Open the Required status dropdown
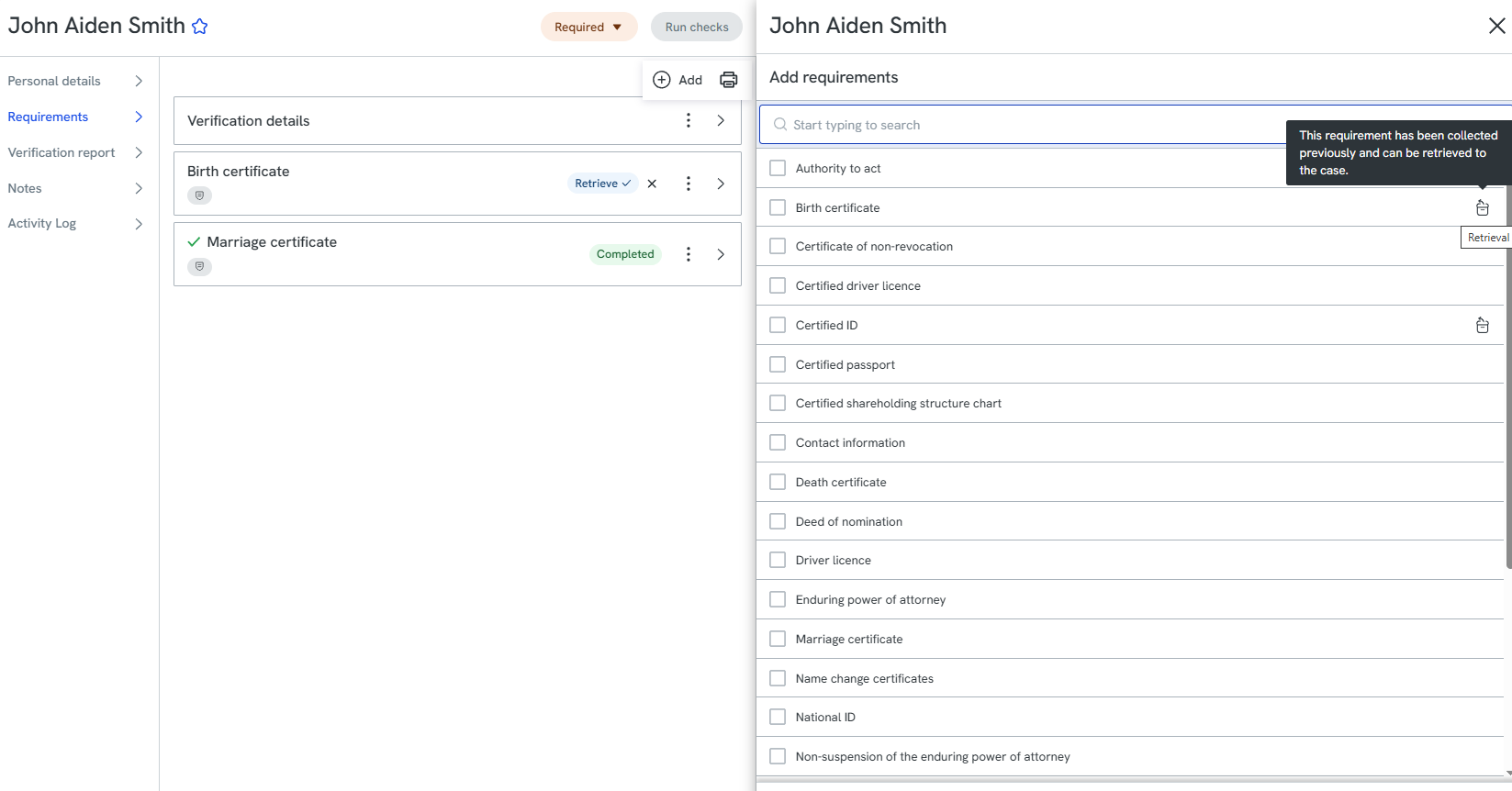 point(588,27)
